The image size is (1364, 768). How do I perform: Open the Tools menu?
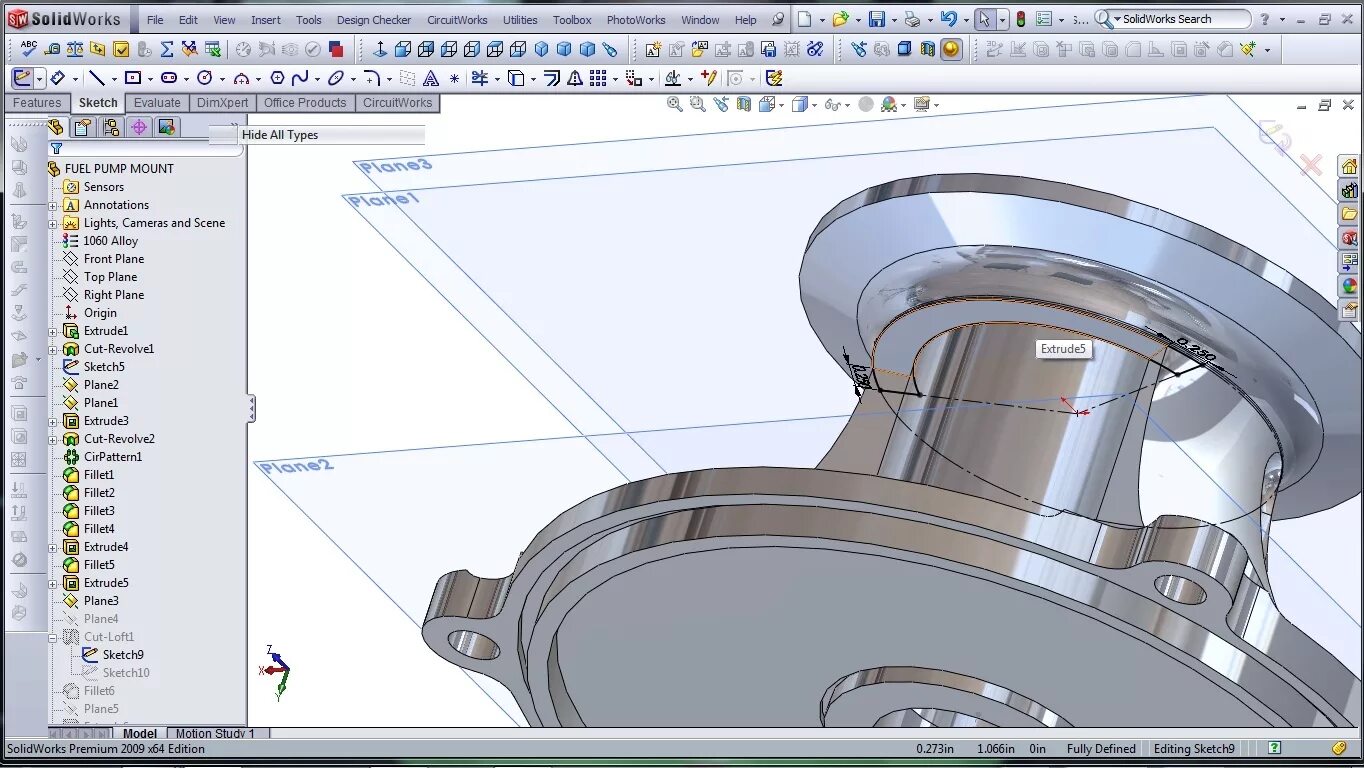[x=309, y=19]
